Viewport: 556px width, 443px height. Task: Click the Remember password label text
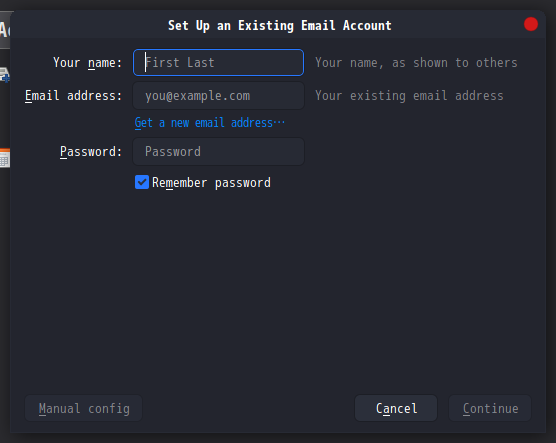211,183
